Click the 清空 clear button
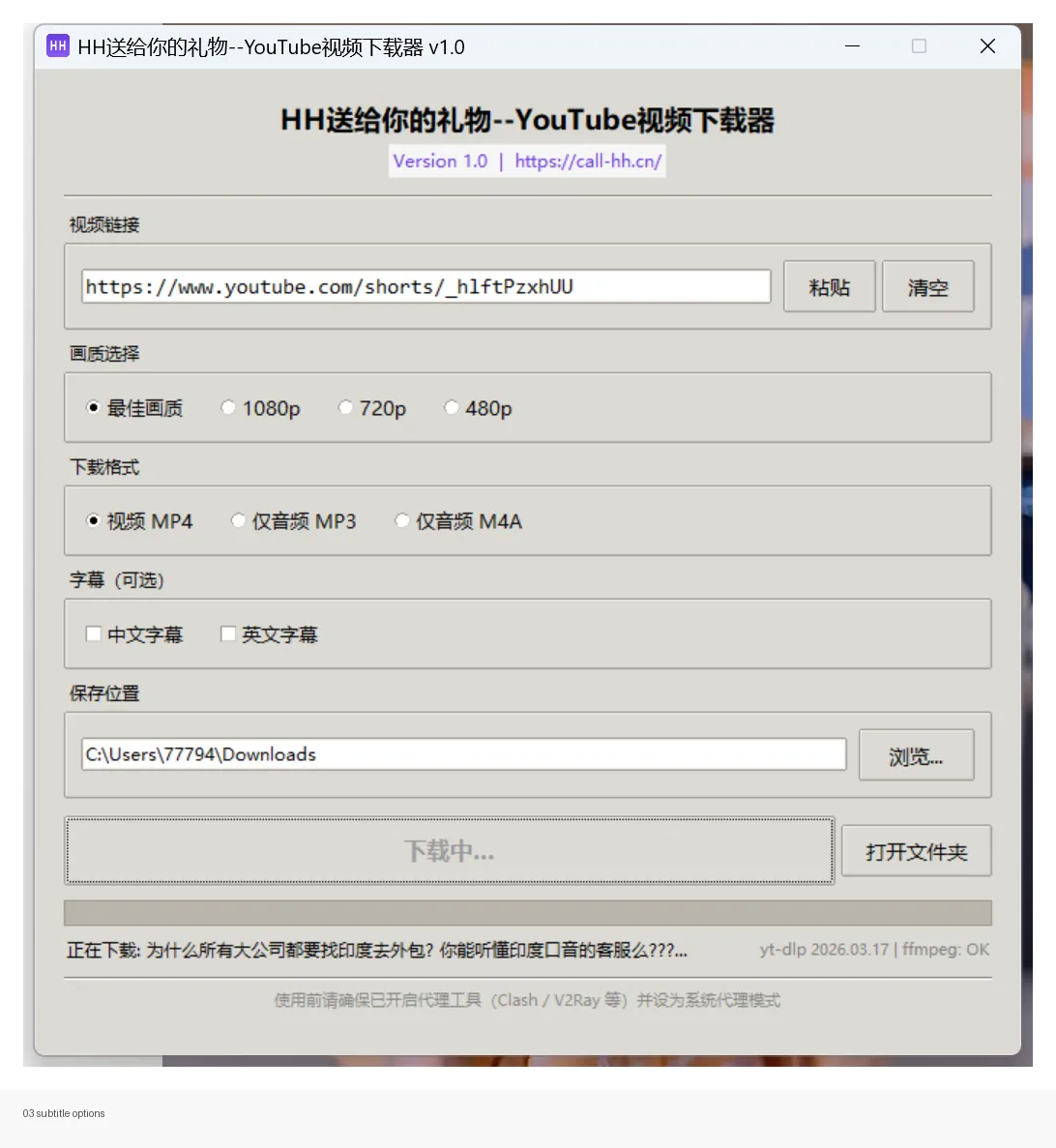This screenshot has width=1056, height=1148. tap(927, 285)
